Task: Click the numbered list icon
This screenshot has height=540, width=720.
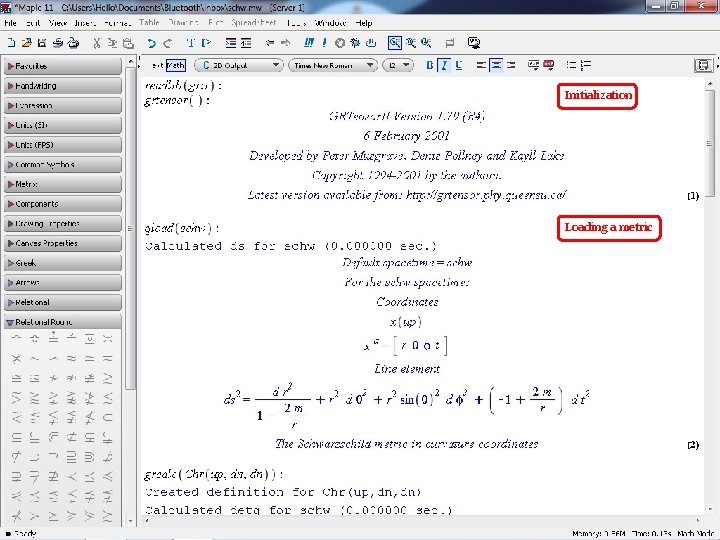Action: tap(586, 65)
